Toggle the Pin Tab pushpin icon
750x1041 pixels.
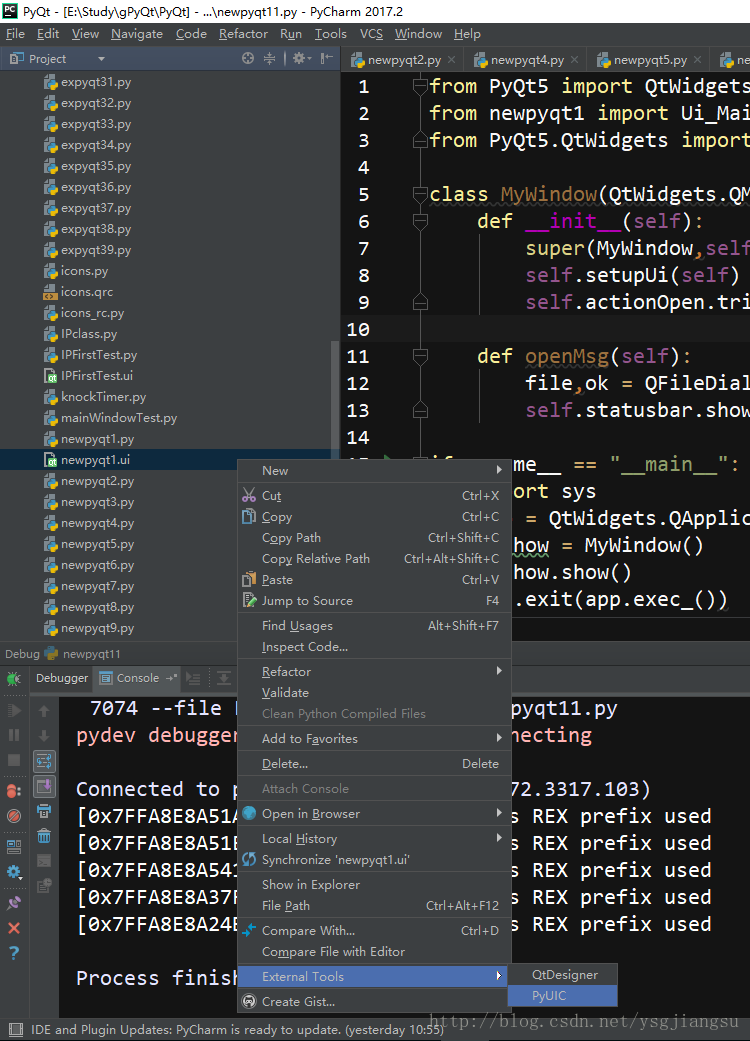(13, 903)
